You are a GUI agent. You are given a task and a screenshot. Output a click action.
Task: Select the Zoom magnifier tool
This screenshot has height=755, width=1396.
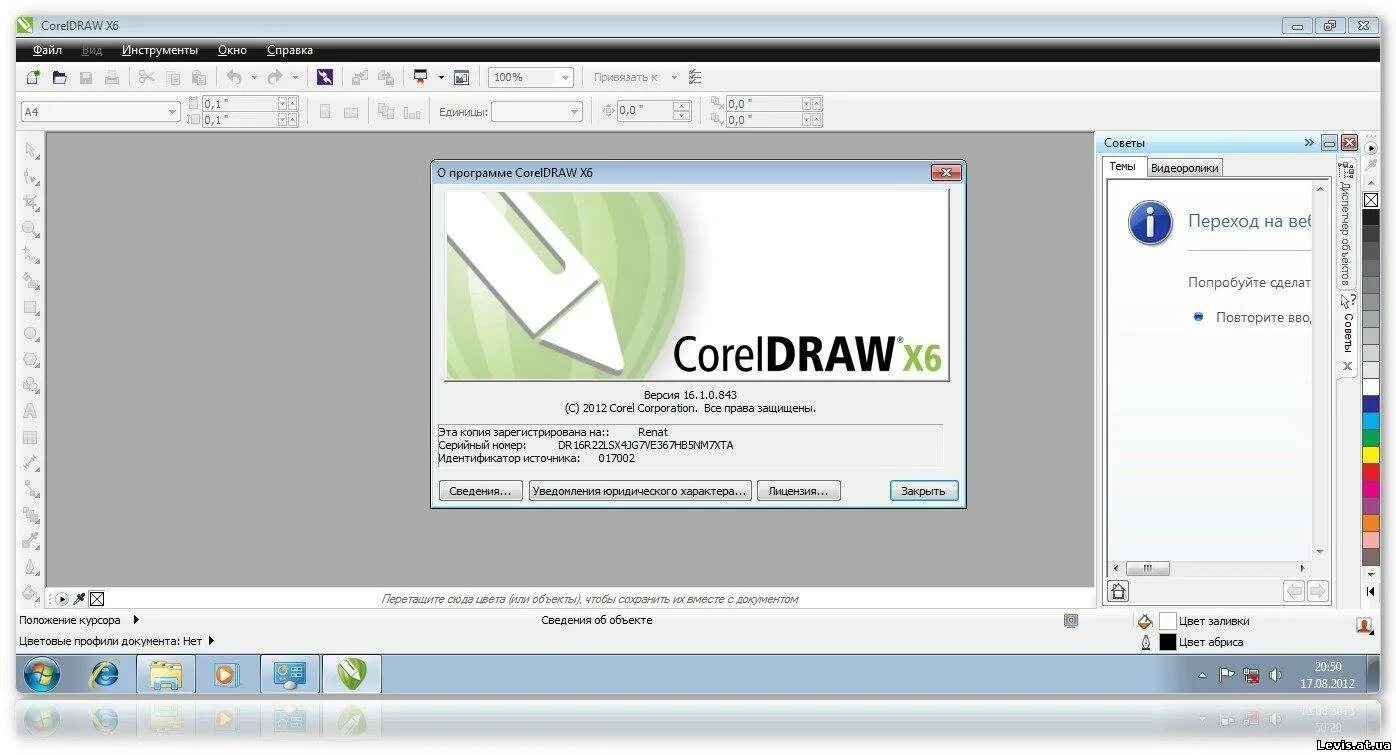[x=31, y=229]
